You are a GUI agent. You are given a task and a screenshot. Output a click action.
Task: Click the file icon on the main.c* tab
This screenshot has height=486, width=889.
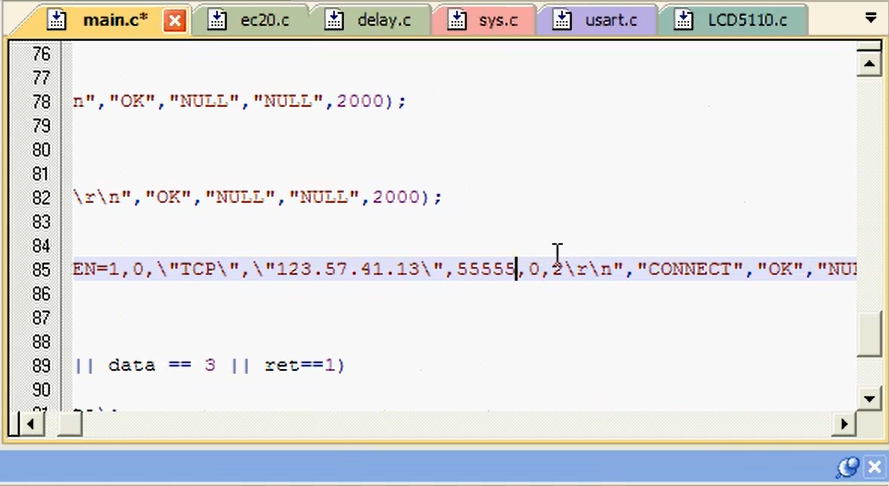(x=56, y=20)
